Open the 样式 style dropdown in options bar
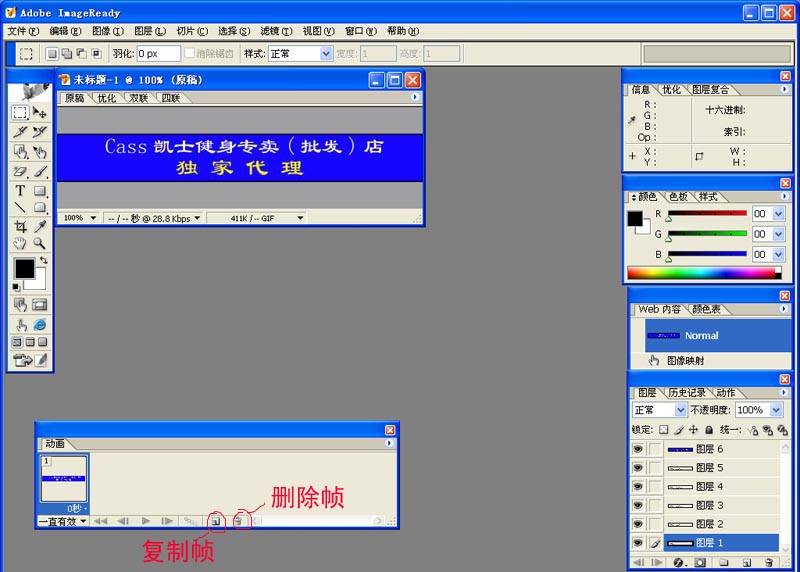 pyautogui.click(x=326, y=54)
